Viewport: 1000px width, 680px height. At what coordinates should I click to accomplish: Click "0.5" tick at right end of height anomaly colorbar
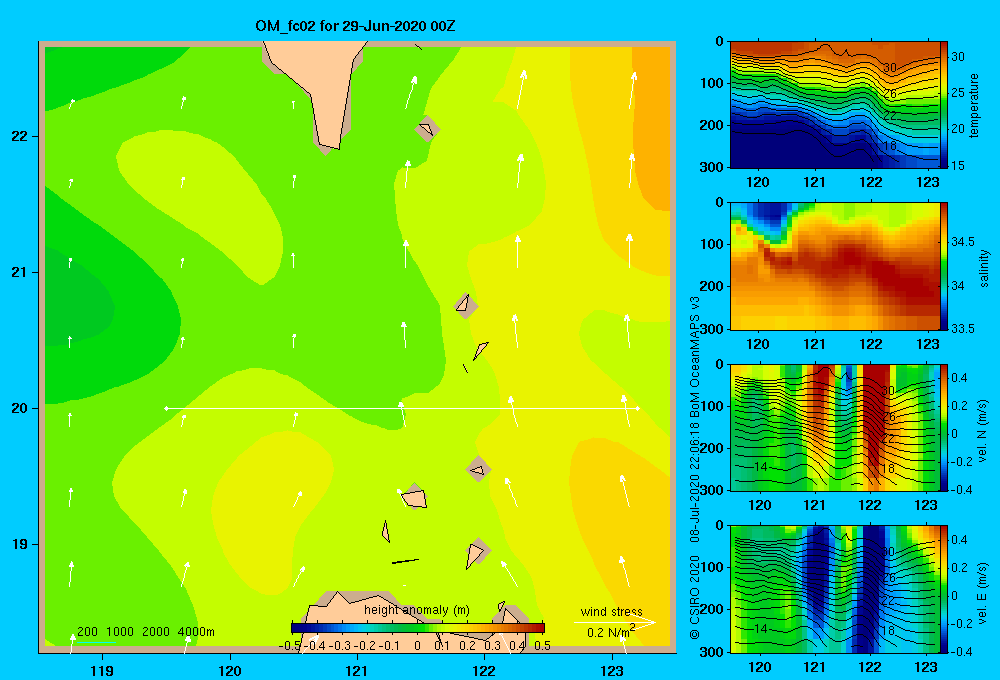pyautogui.click(x=543, y=646)
